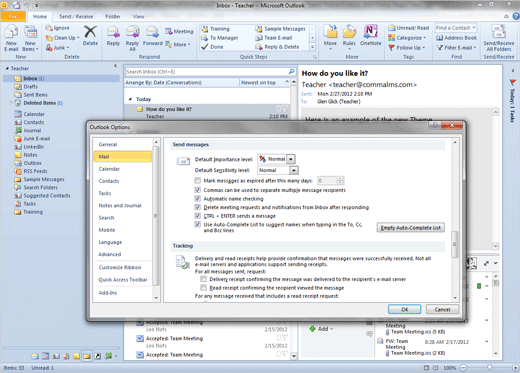520x373 pixels.
Task: Collapse the Today group in message list
Action: click(x=131, y=99)
